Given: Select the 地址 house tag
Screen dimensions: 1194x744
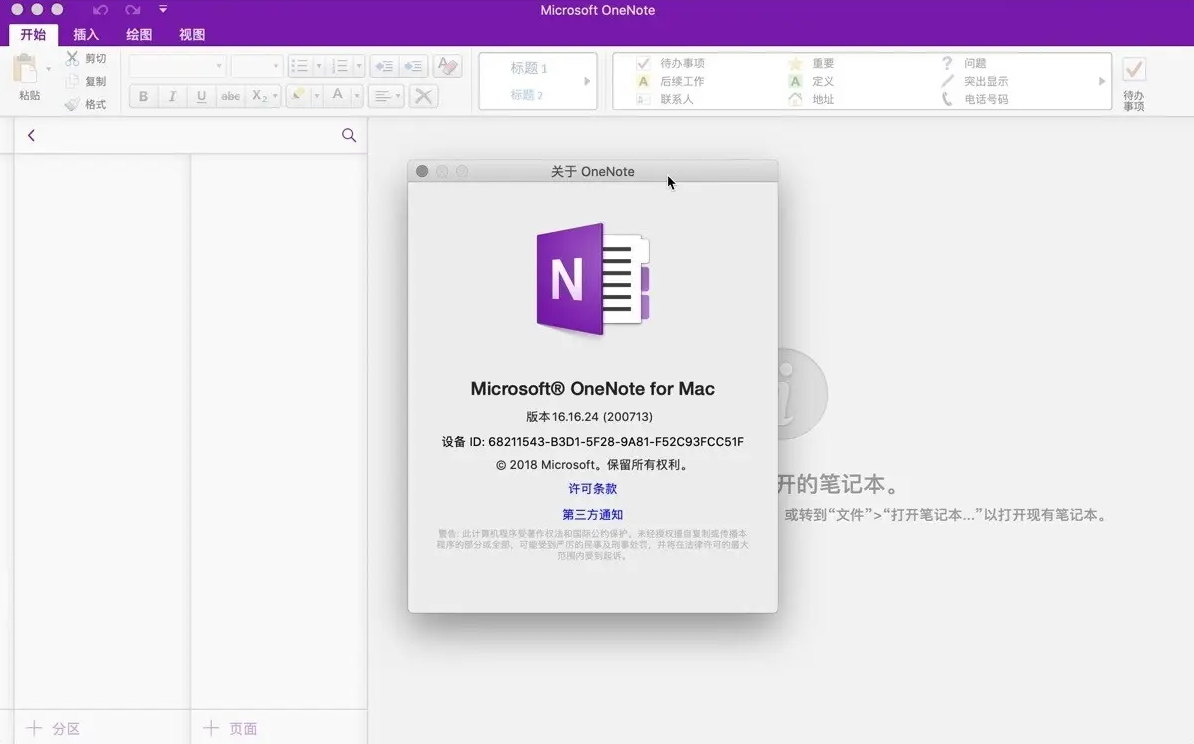Looking at the screenshot, I should click(x=812, y=99).
